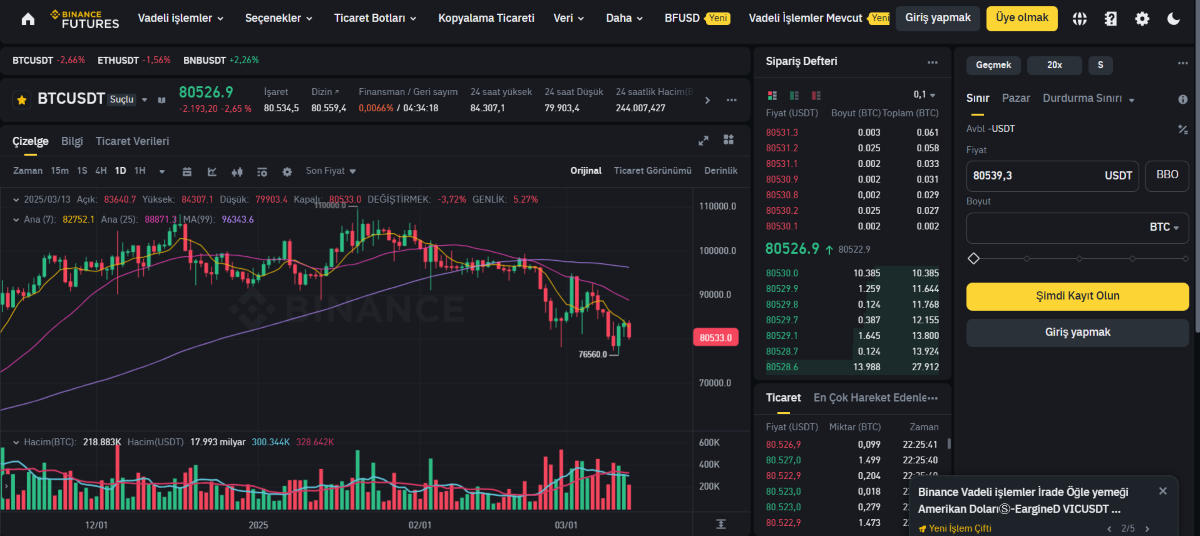Expand the chart to full screen

click(x=703, y=141)
